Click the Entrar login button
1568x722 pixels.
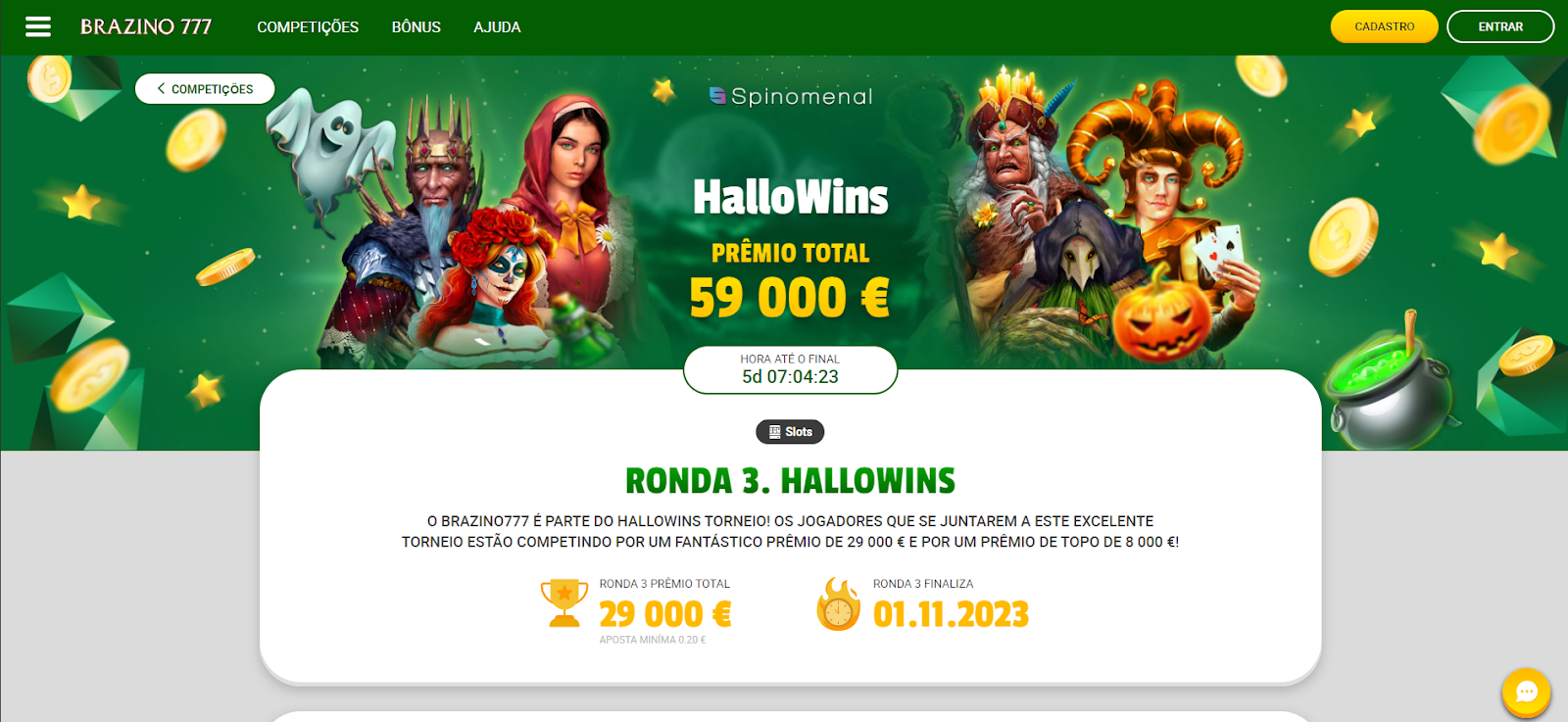(1500, 26)
